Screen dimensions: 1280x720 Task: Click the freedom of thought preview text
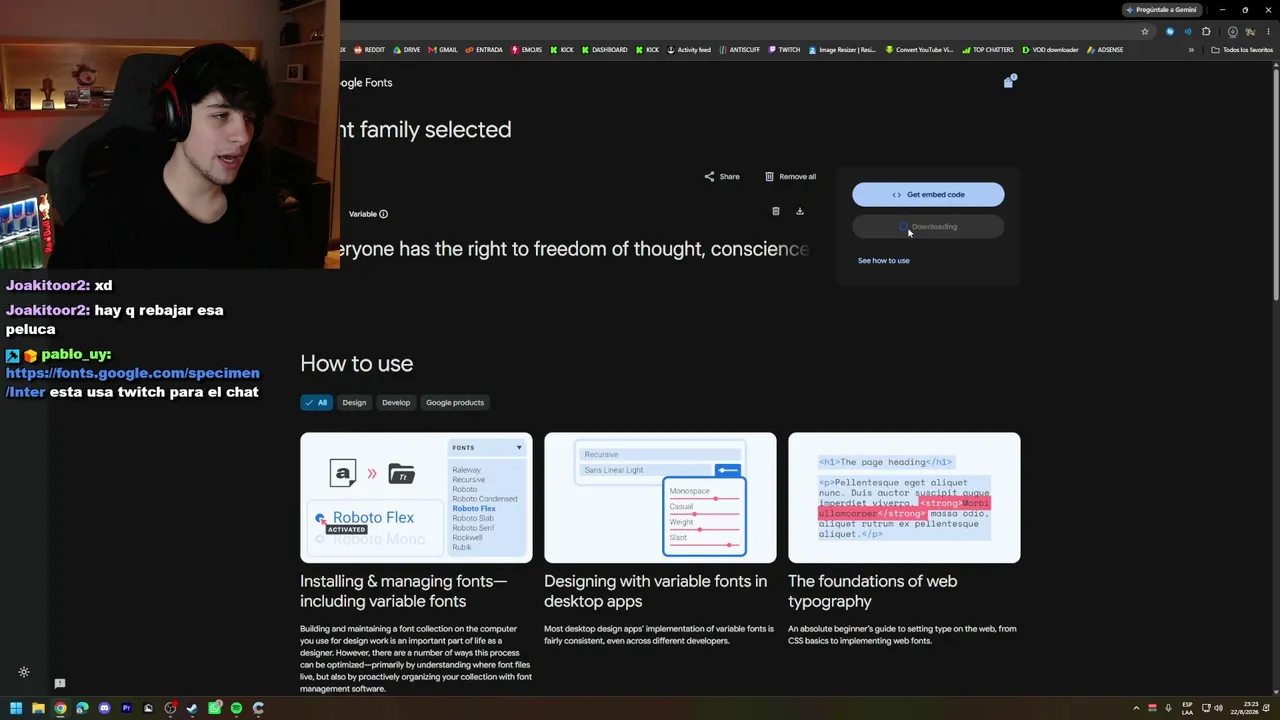[x=574, y=249]
